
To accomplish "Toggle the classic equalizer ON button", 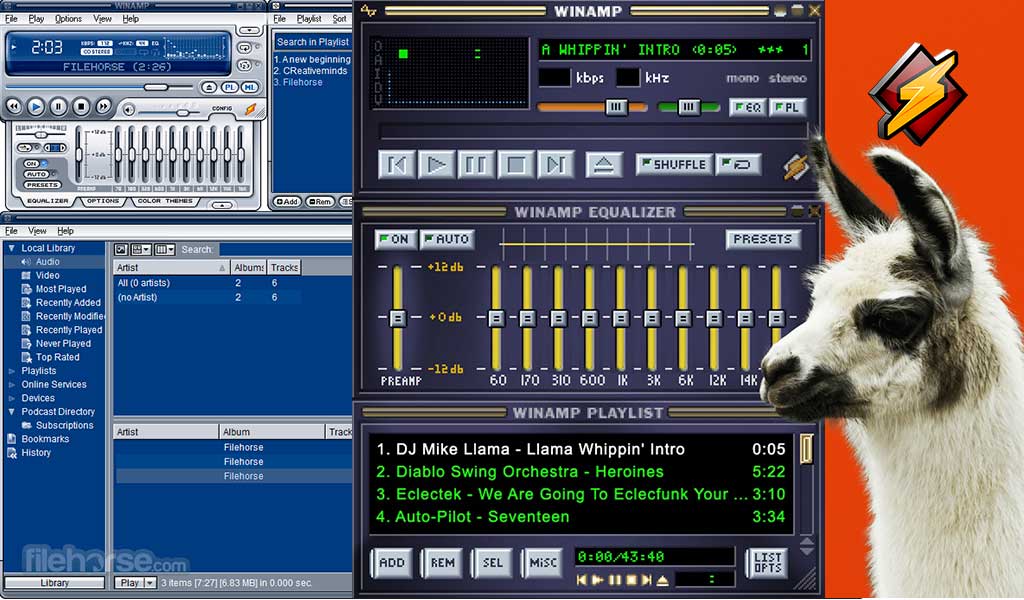I will click(x=394, y=240).
